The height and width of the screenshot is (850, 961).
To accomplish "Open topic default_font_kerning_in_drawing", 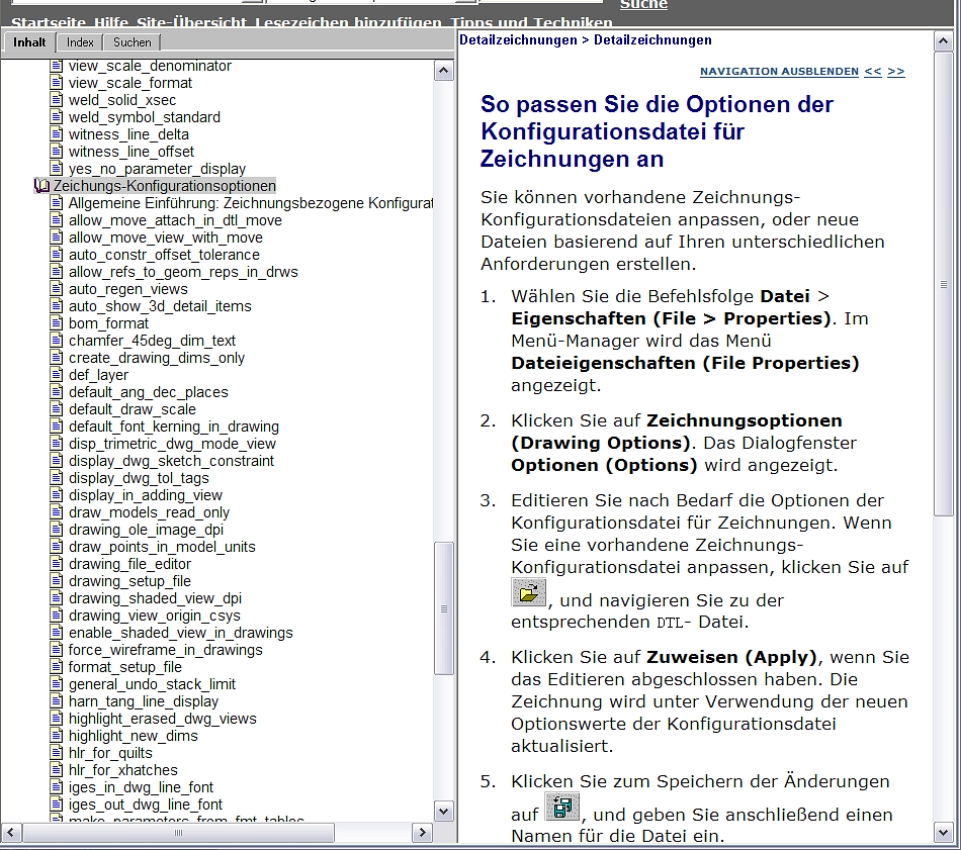I will (x=173, y=426).
